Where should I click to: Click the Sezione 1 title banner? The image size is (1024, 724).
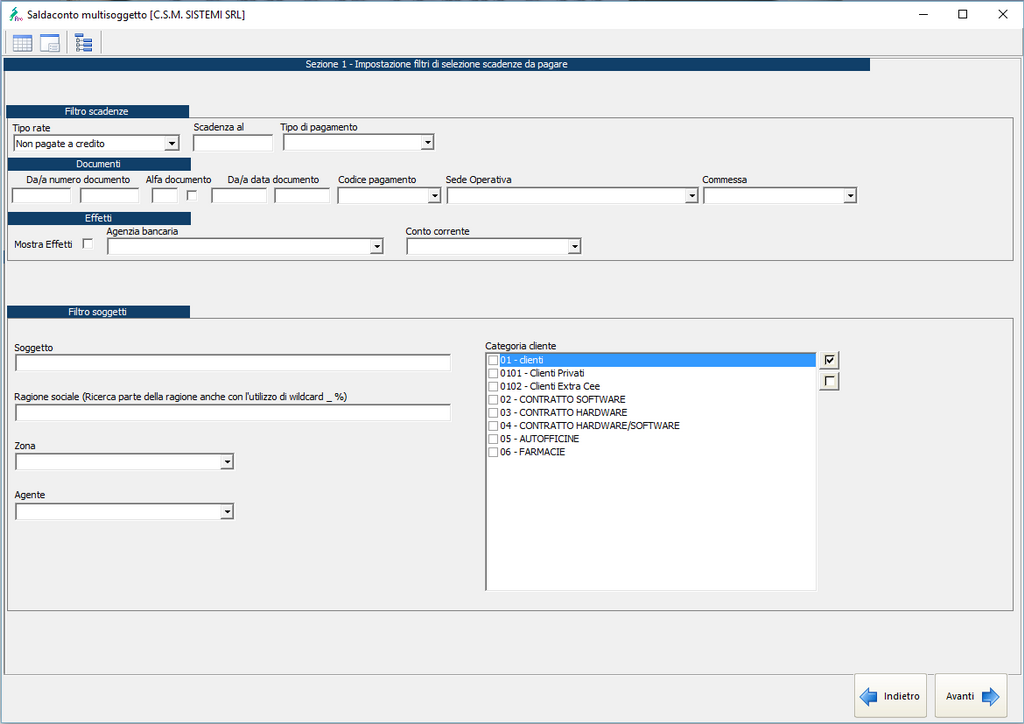pos(436,64)
